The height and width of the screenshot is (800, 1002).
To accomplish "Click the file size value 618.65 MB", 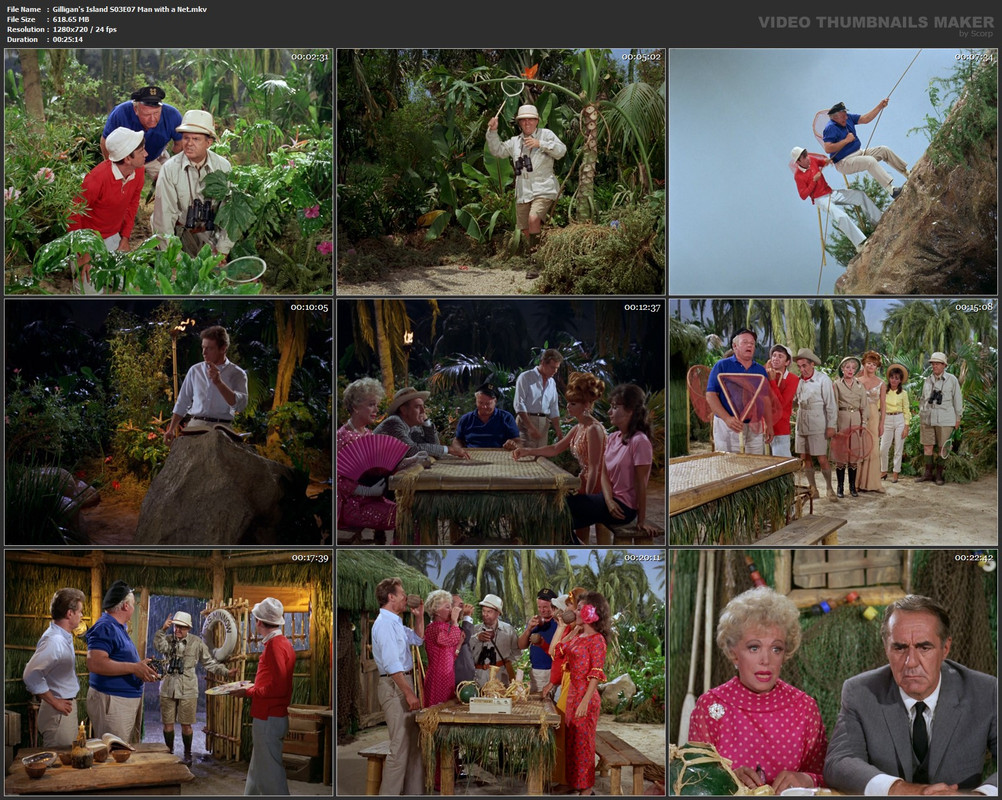I will [71, 19].
